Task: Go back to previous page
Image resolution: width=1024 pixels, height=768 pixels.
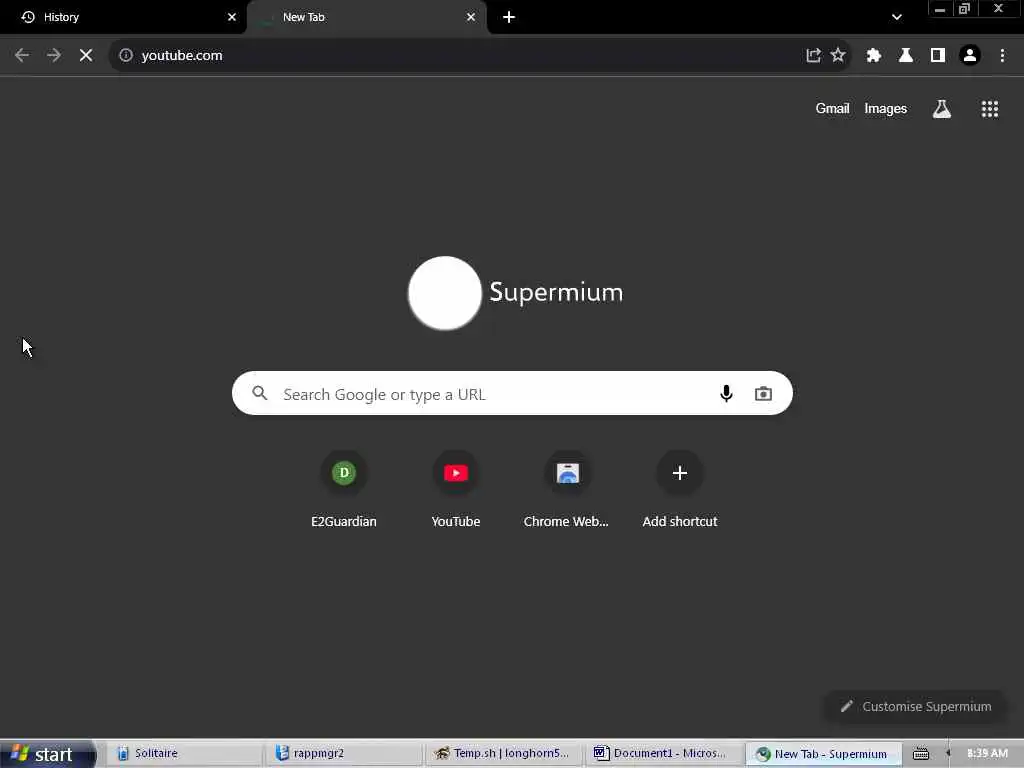Action: coord(22,56)
